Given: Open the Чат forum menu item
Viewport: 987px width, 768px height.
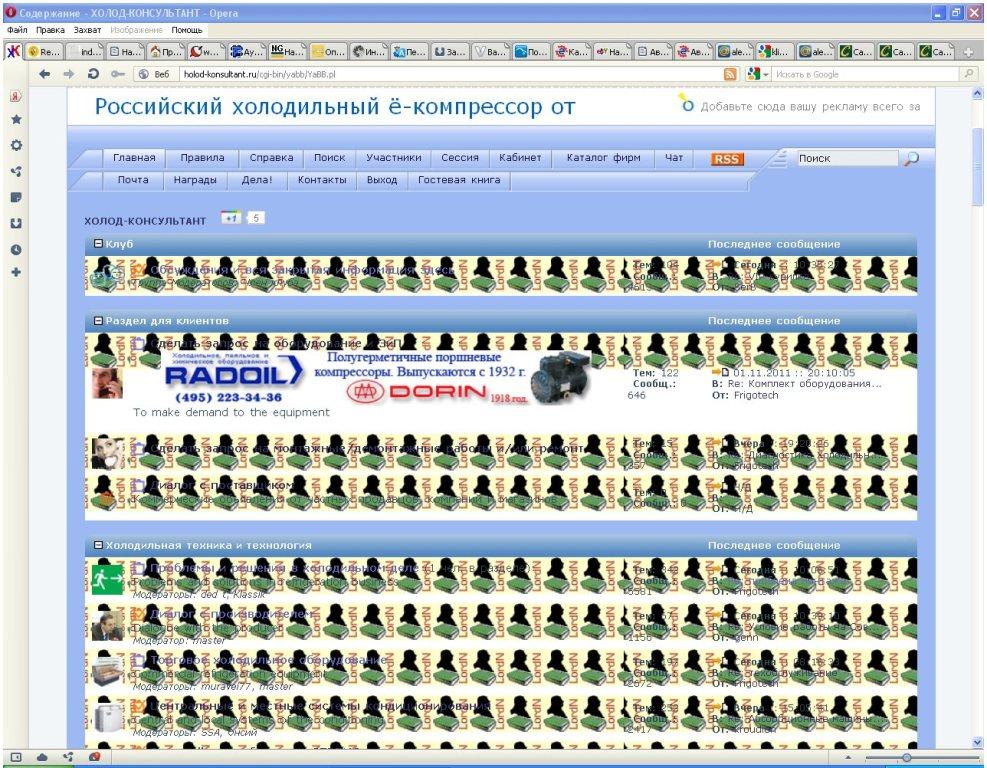Looking at the screenshot, I should (x=674, y=158).
